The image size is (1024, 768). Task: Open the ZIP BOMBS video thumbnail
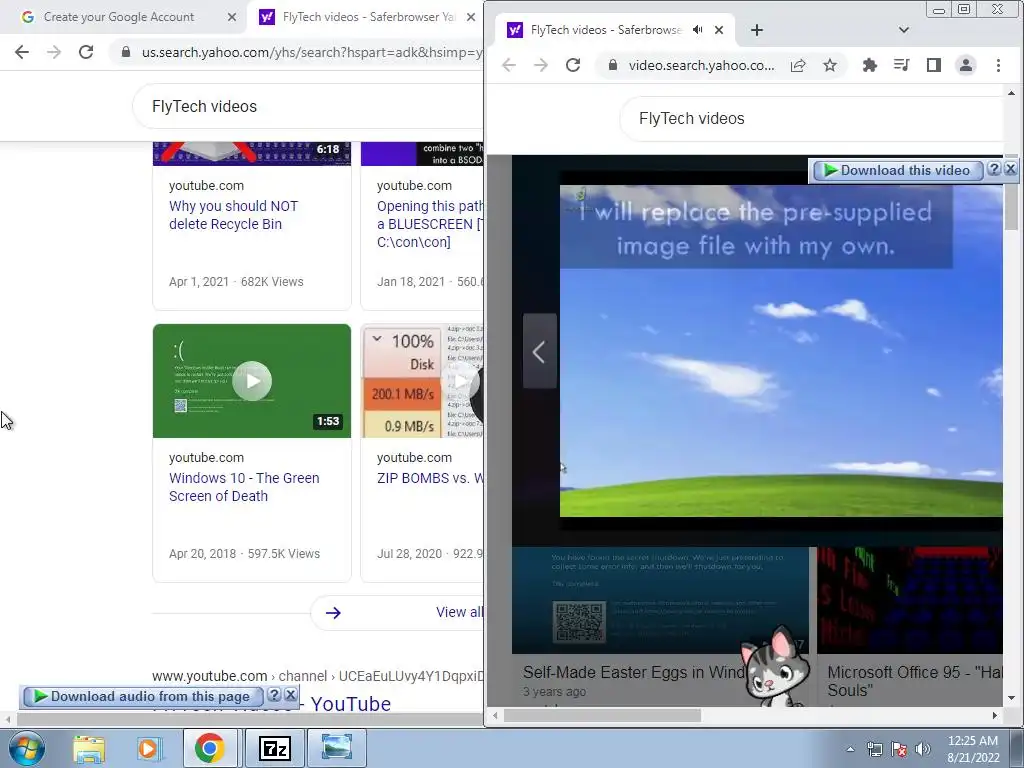pos(422,381)
